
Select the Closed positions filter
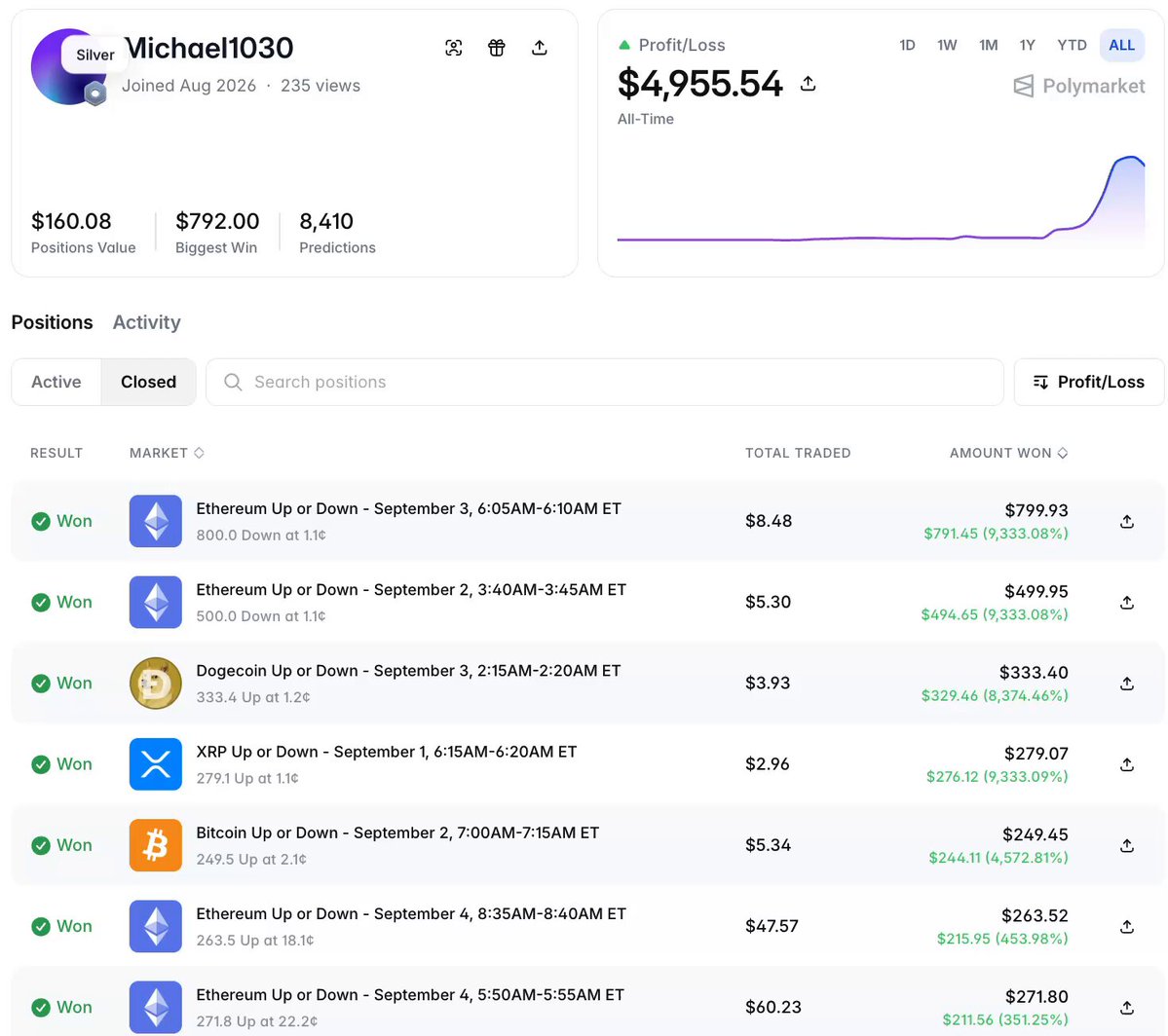pos(148,382)
